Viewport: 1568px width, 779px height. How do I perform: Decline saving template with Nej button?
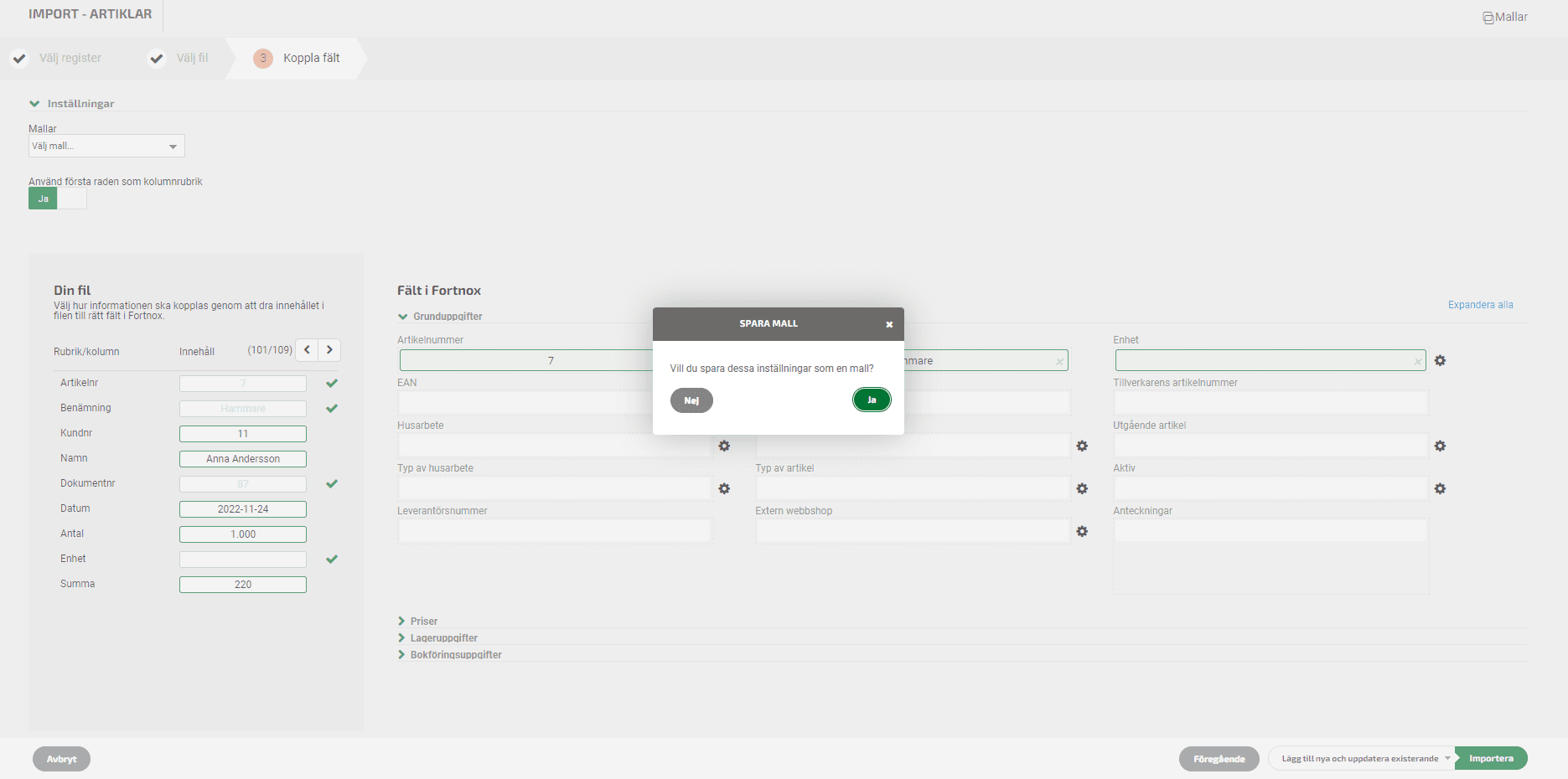coord(691,400)
